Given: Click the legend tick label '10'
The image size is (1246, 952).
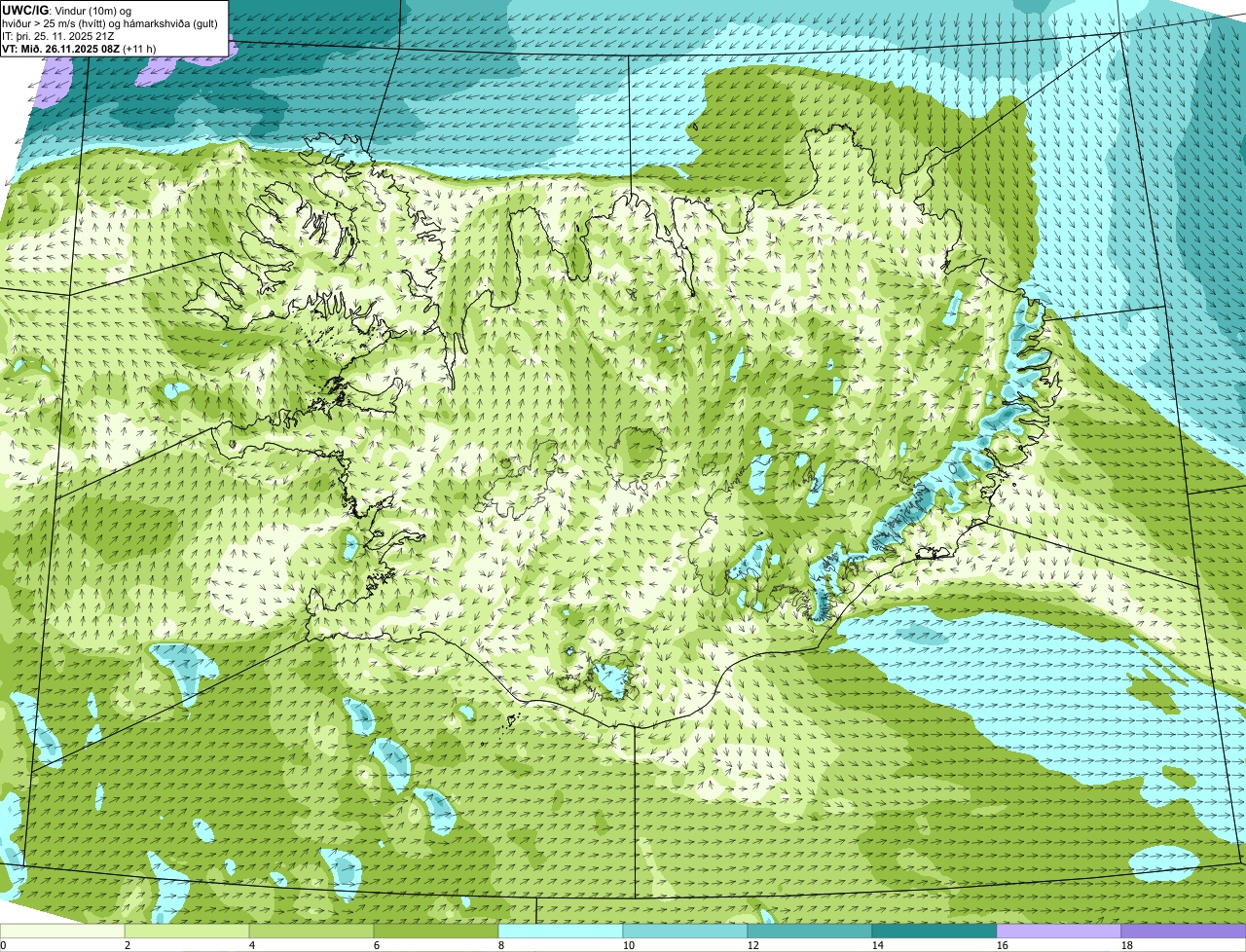Looking at the screenshot, I should (x=629, y=945).
